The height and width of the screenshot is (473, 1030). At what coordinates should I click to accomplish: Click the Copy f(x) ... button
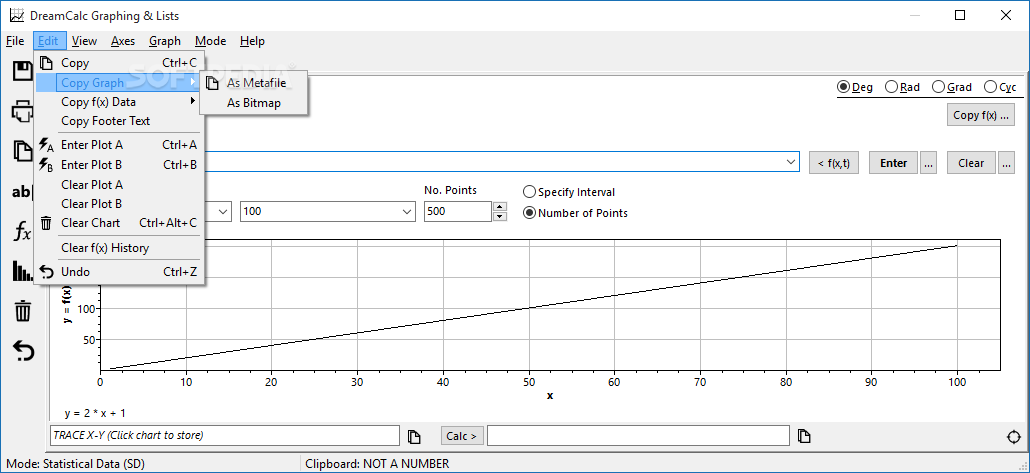(x=981, y=115)
